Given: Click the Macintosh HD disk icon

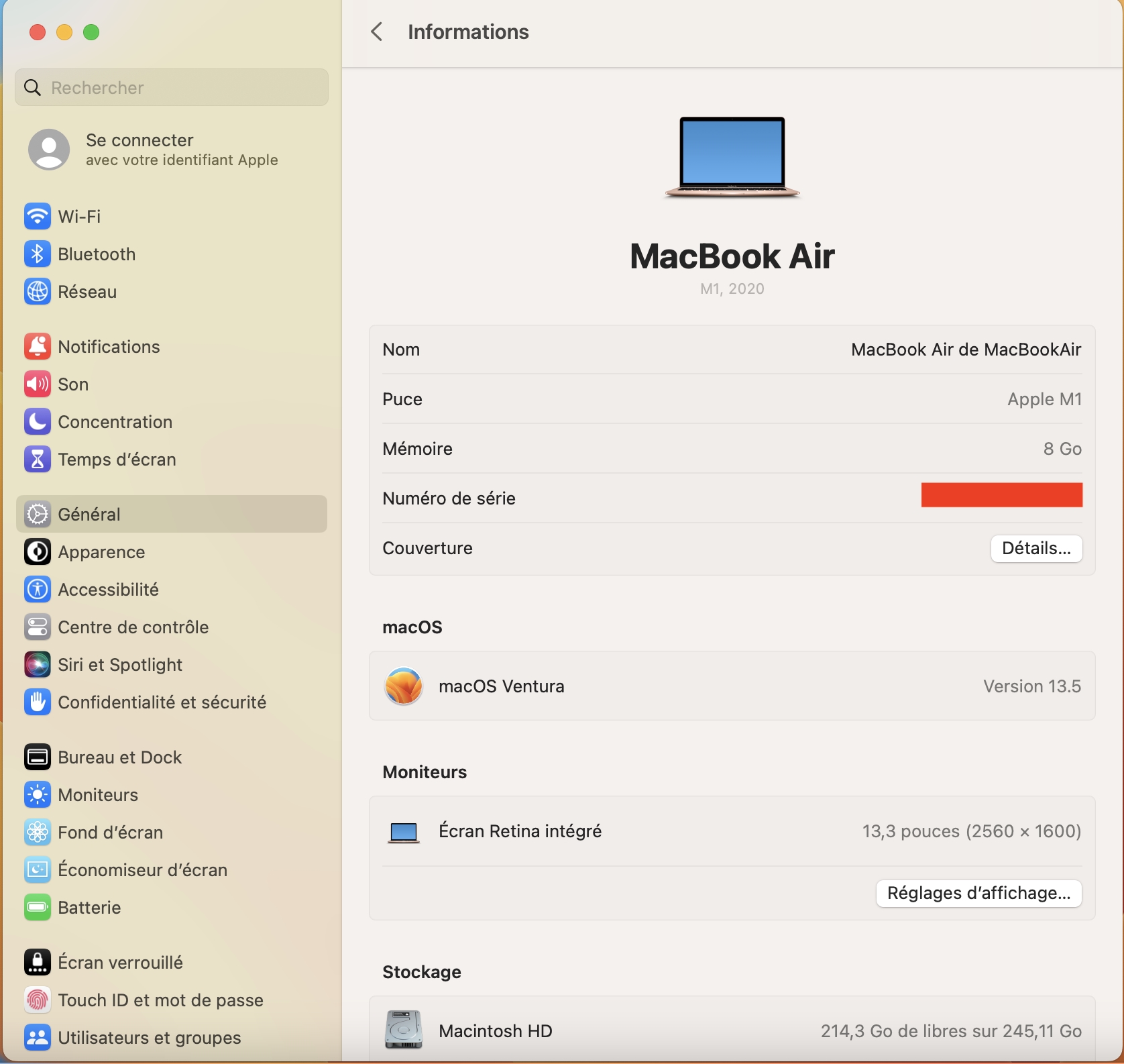Looking at the screenshot, I should coord(404,1030).
